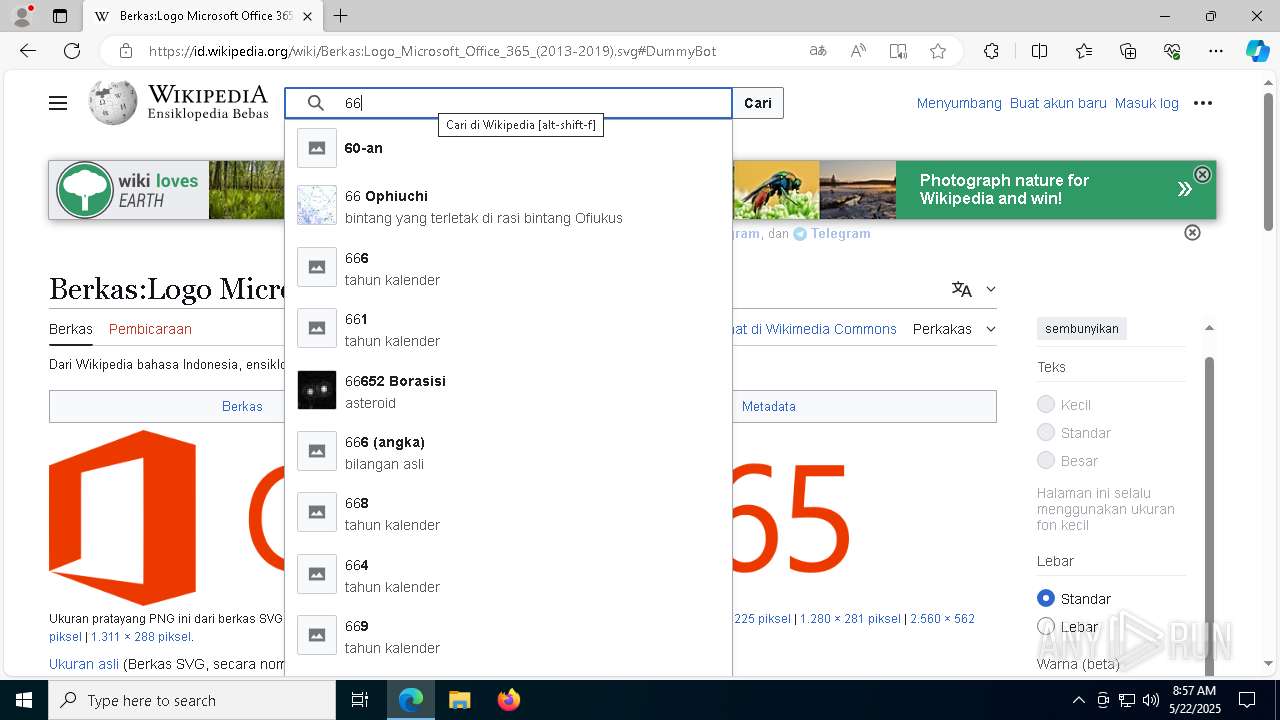Screen dimensions: 1280x720
Task: Choose suggestion 66652 Borasisi asteroid
Action: coord(508,391)
